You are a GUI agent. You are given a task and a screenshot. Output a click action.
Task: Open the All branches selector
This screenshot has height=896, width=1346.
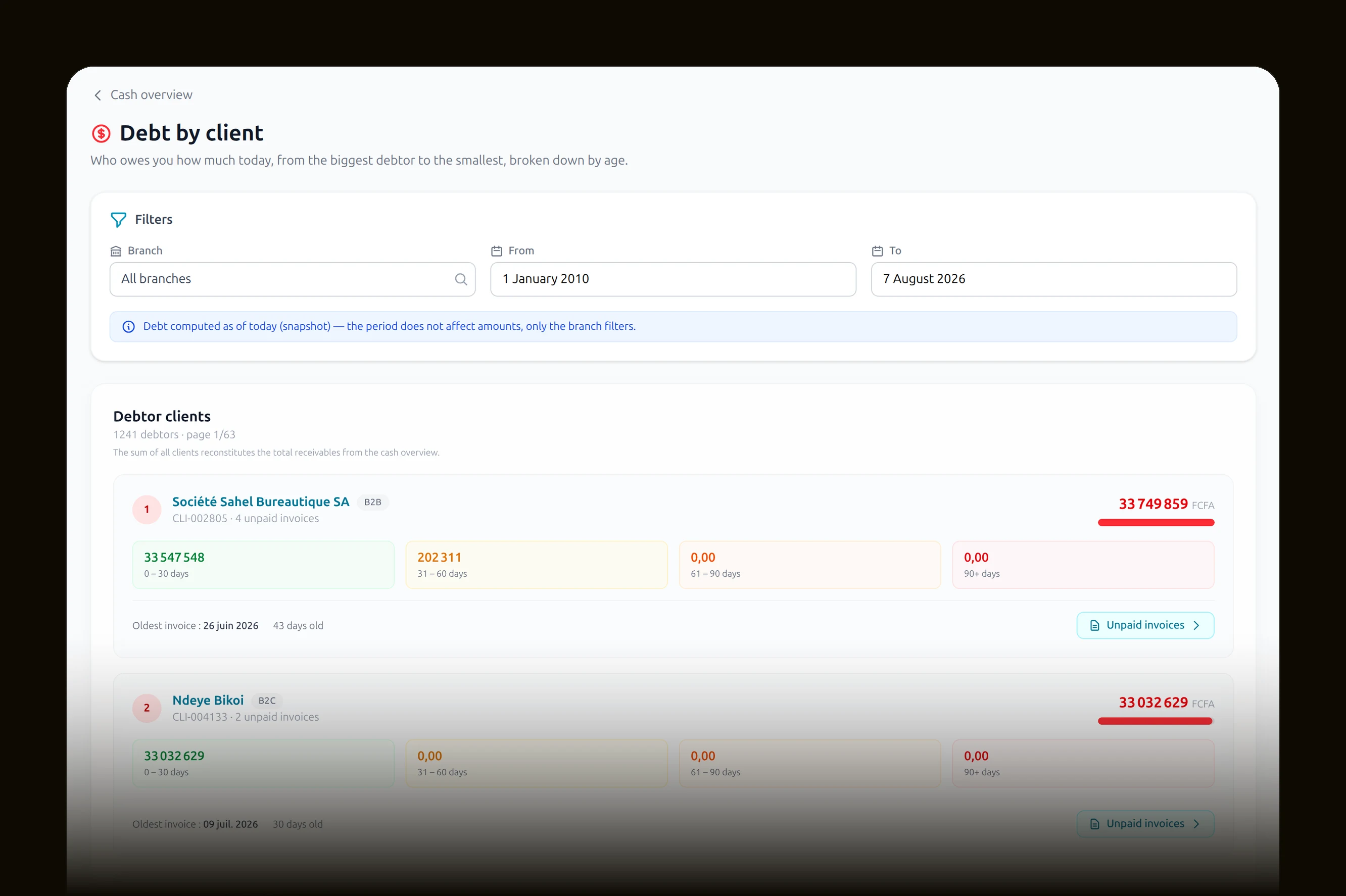pos(293,279)
